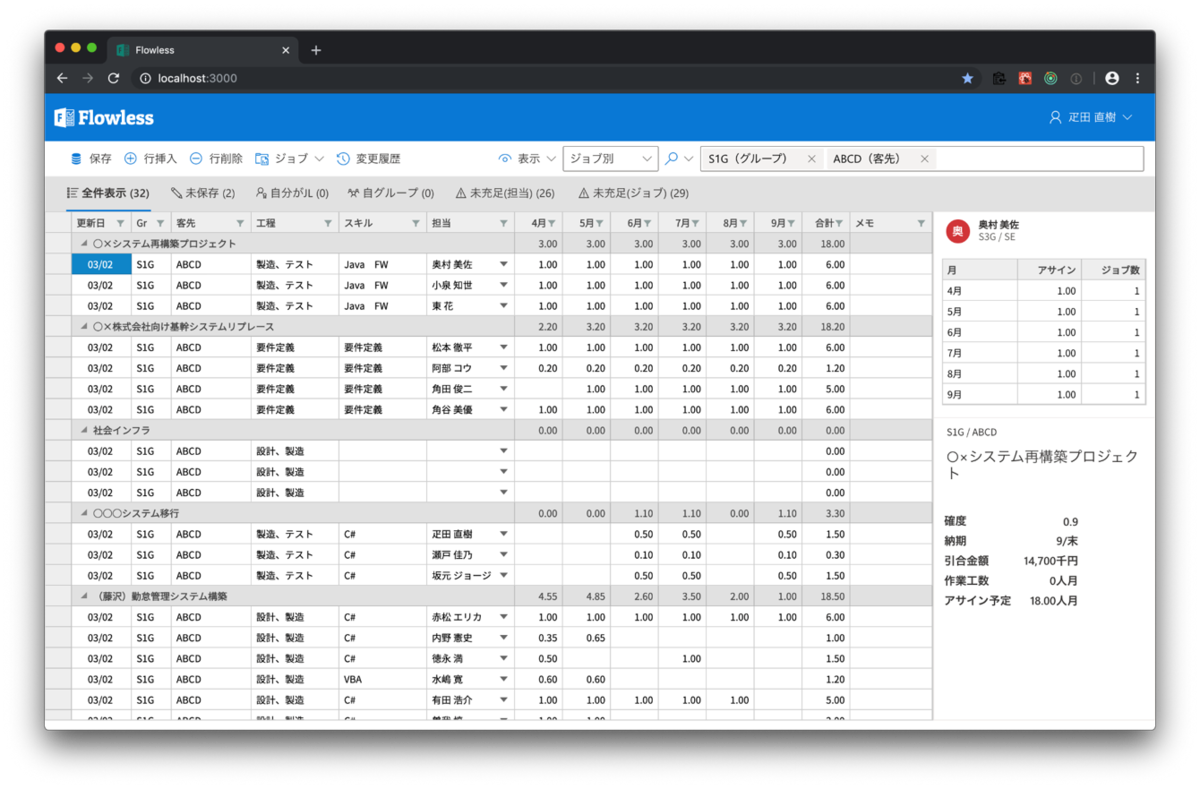1200x789 pixels.
Task: Click the save (保存) database icon
Action: click(x=76, y=159)
